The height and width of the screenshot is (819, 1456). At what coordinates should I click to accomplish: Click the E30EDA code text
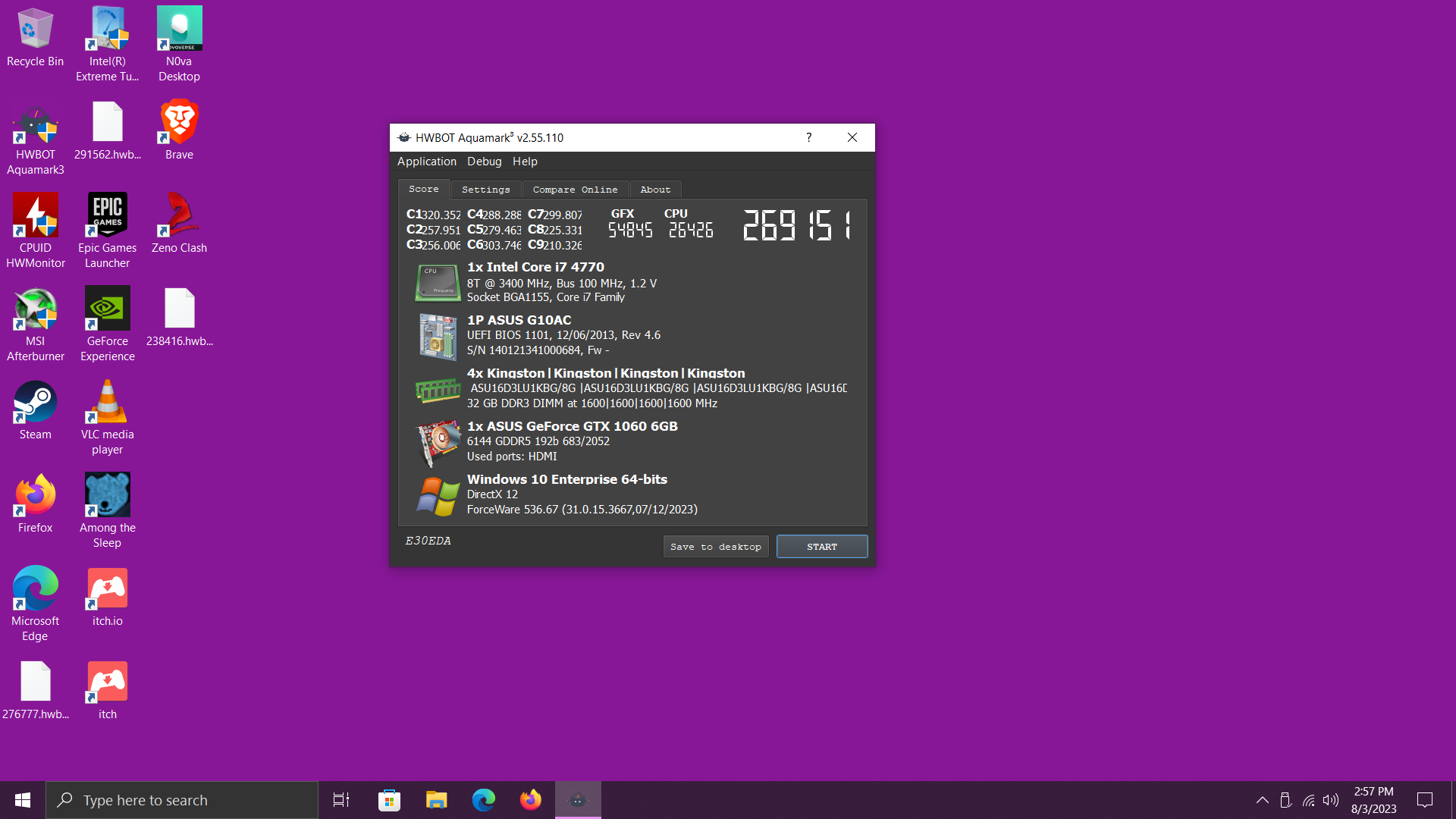click(428, 541)
